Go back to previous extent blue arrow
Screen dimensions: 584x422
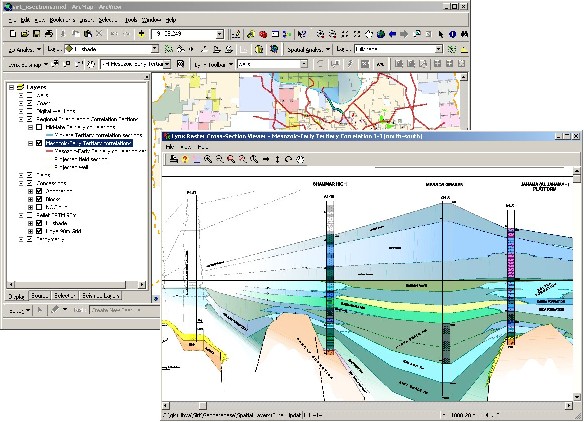pos(393,34)
